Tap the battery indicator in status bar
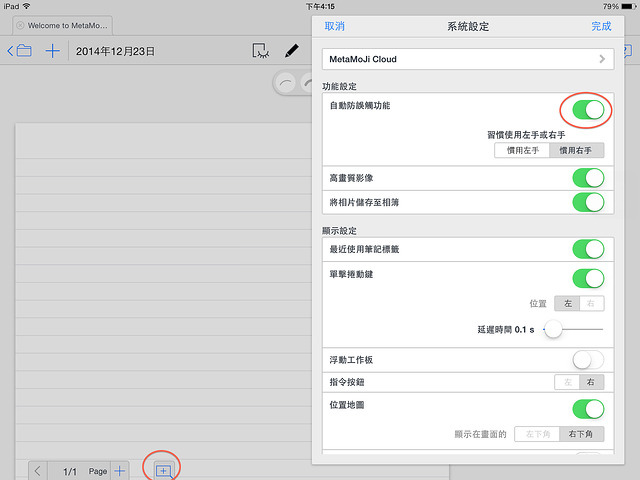640x480 pixels. click(x=628, y=6)
